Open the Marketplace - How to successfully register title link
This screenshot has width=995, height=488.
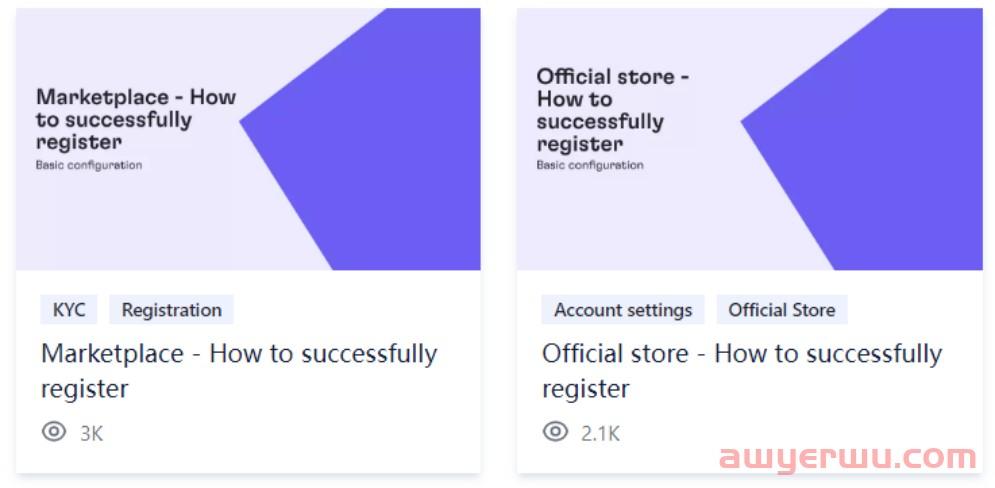[x=239, y=371]
